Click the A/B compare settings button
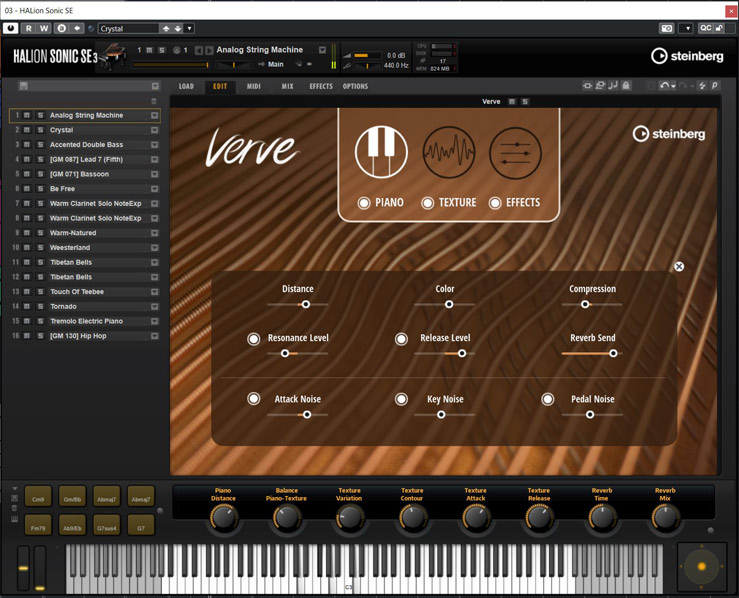This screenshot has height=598, width=739. (61, 28)
